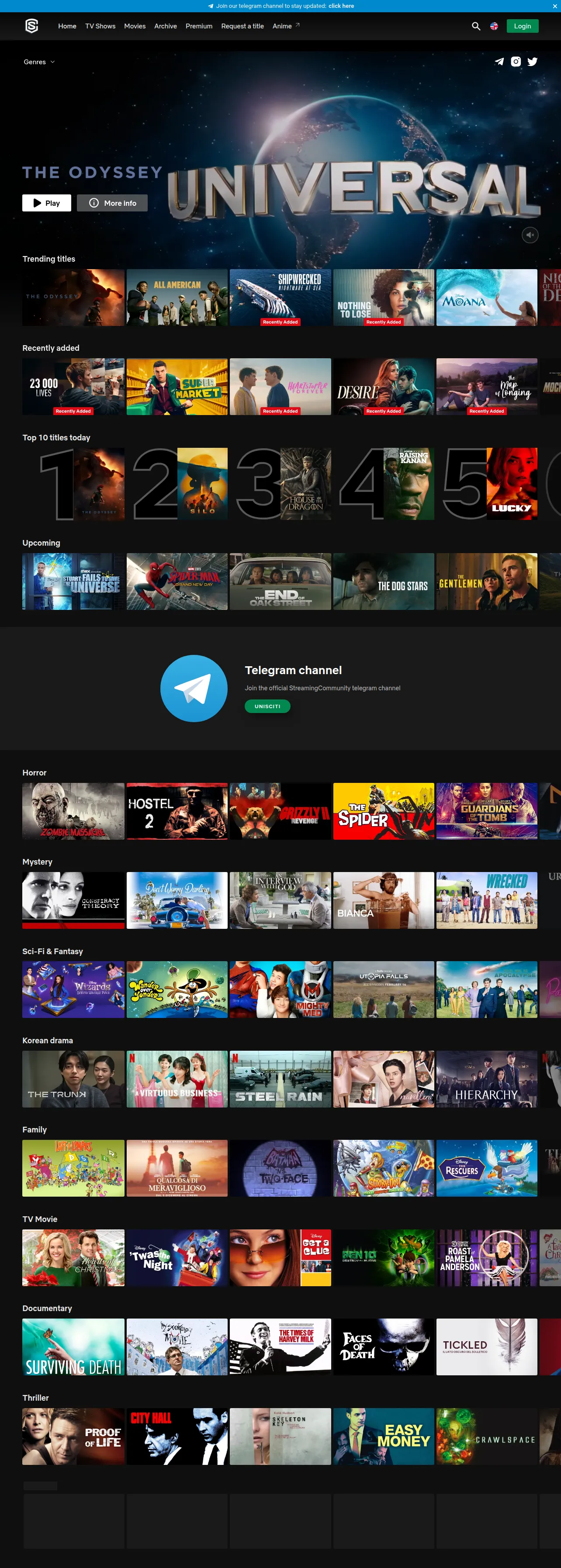Open the Telegram icon beside Instagram
Screen dimensions: 561x1568
(499, 62)
